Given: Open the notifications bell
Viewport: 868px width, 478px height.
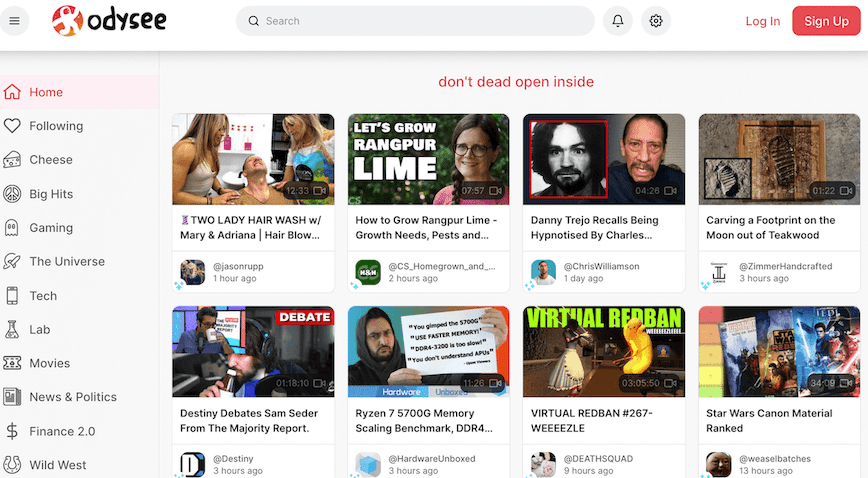Looking at the screenshot, I should click(x=618, y=21).
